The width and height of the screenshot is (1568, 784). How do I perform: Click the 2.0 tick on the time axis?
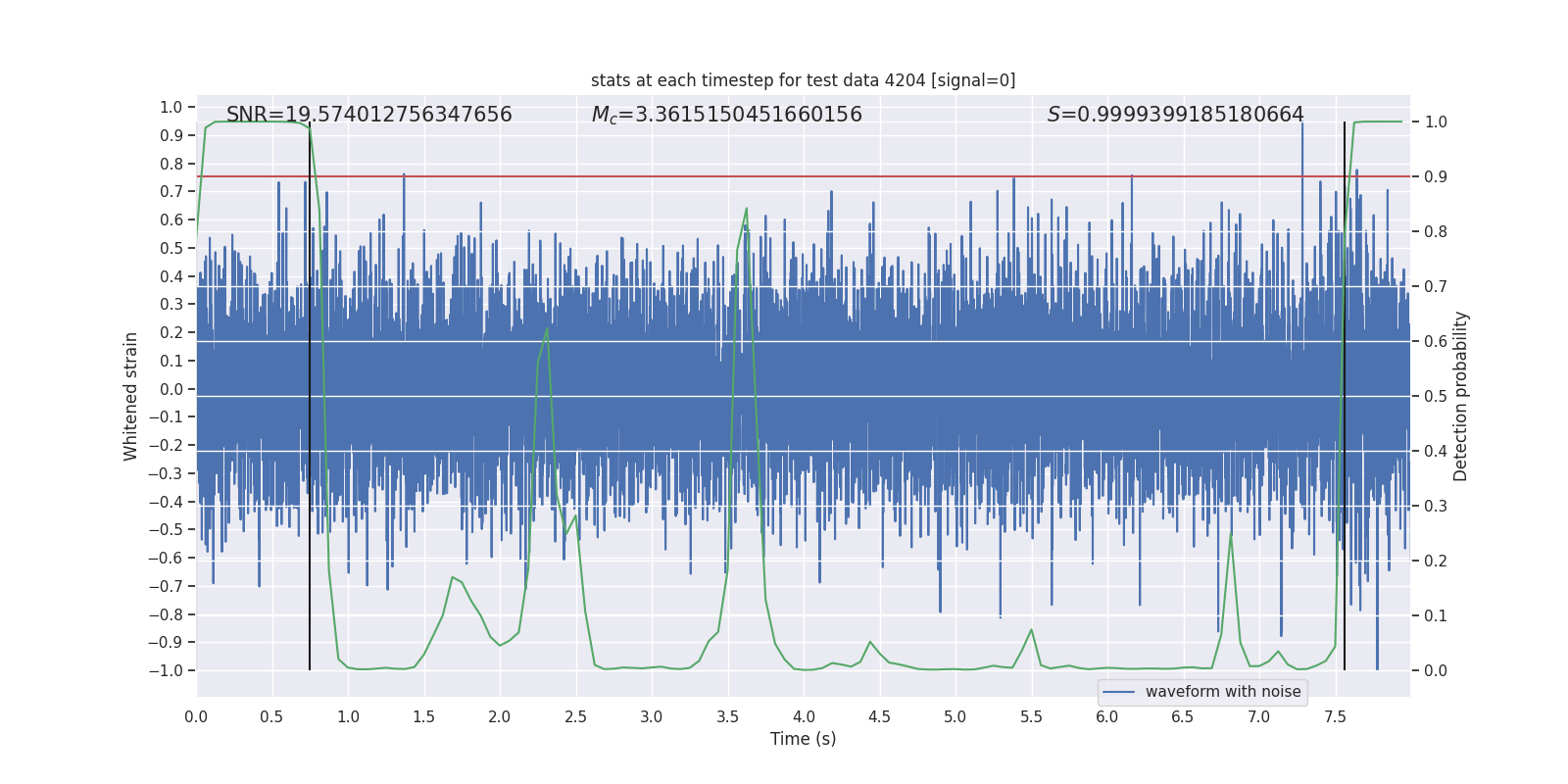tap(500, 716)
